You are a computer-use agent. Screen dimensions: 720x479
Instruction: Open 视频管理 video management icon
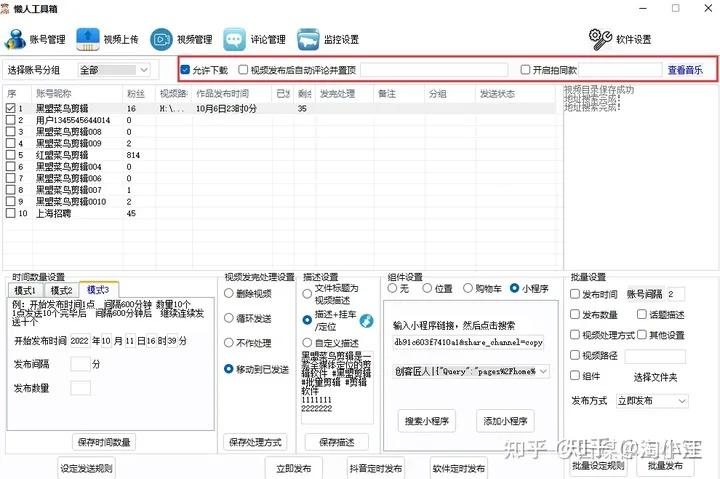click(x=161, y=39)
